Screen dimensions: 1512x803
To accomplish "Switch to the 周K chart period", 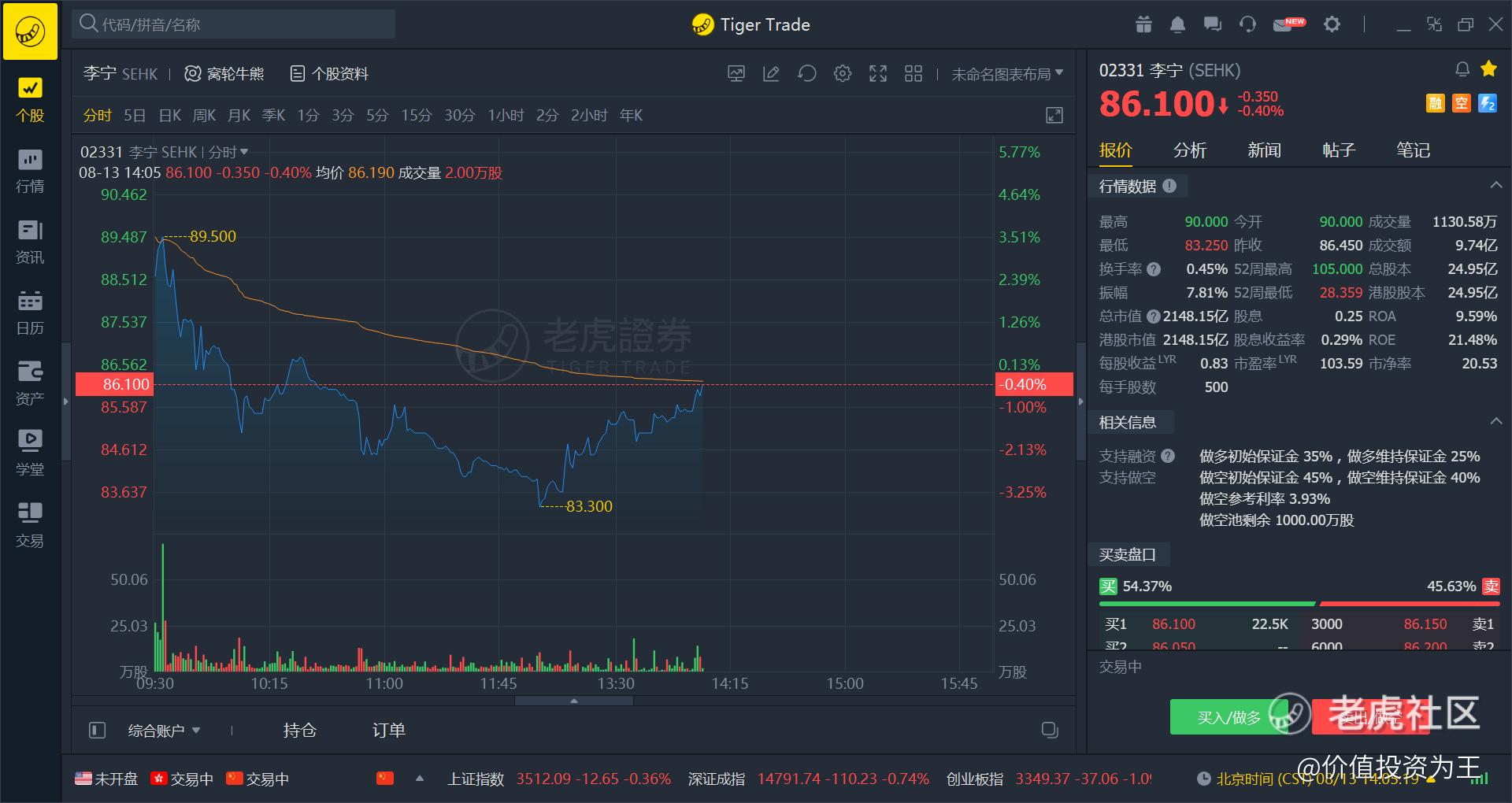I will tap(204, 116).
